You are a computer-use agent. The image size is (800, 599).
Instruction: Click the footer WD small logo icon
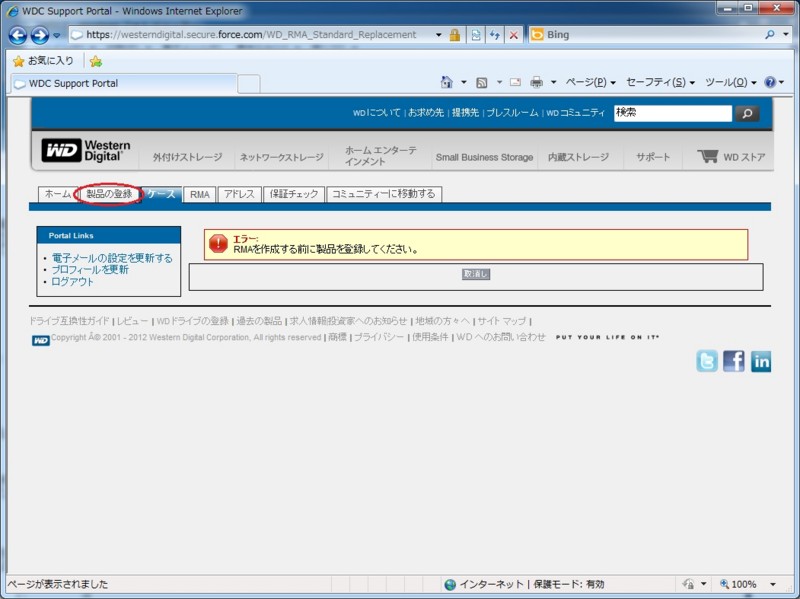coord(40,340)
